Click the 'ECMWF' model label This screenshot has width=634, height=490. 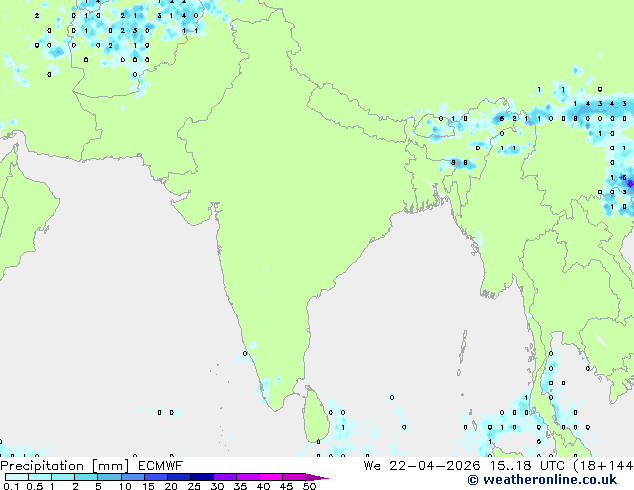[161, 466]
